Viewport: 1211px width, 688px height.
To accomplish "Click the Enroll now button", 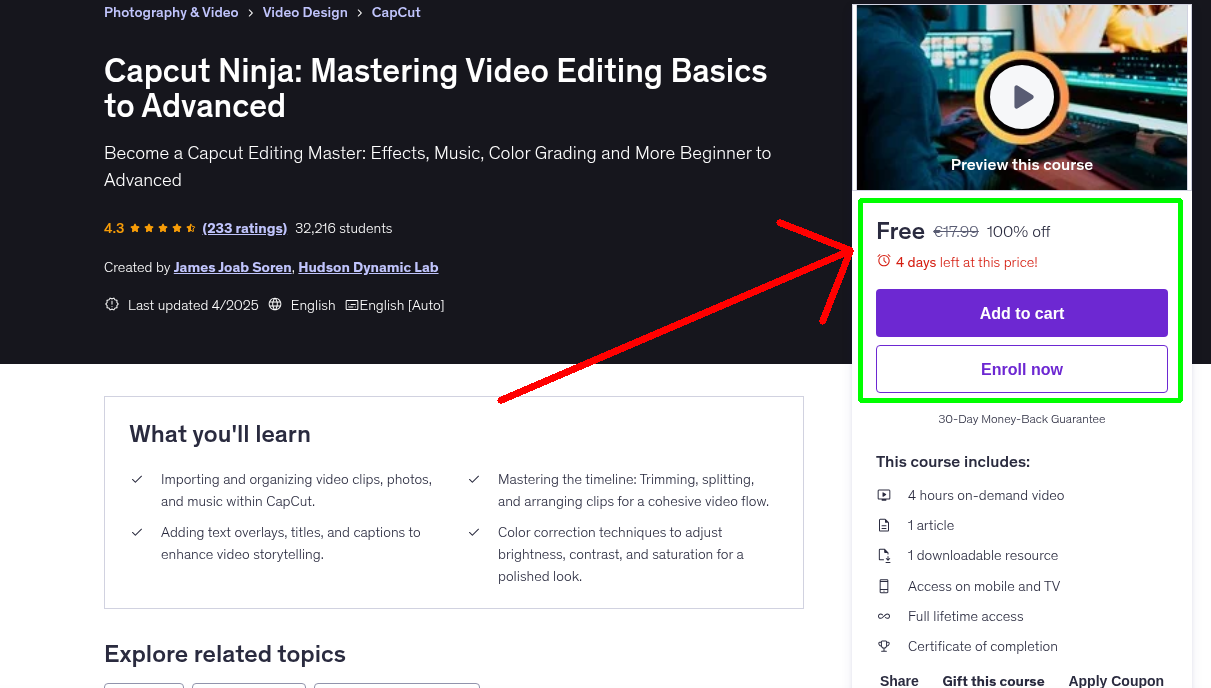I will 1021,369.
